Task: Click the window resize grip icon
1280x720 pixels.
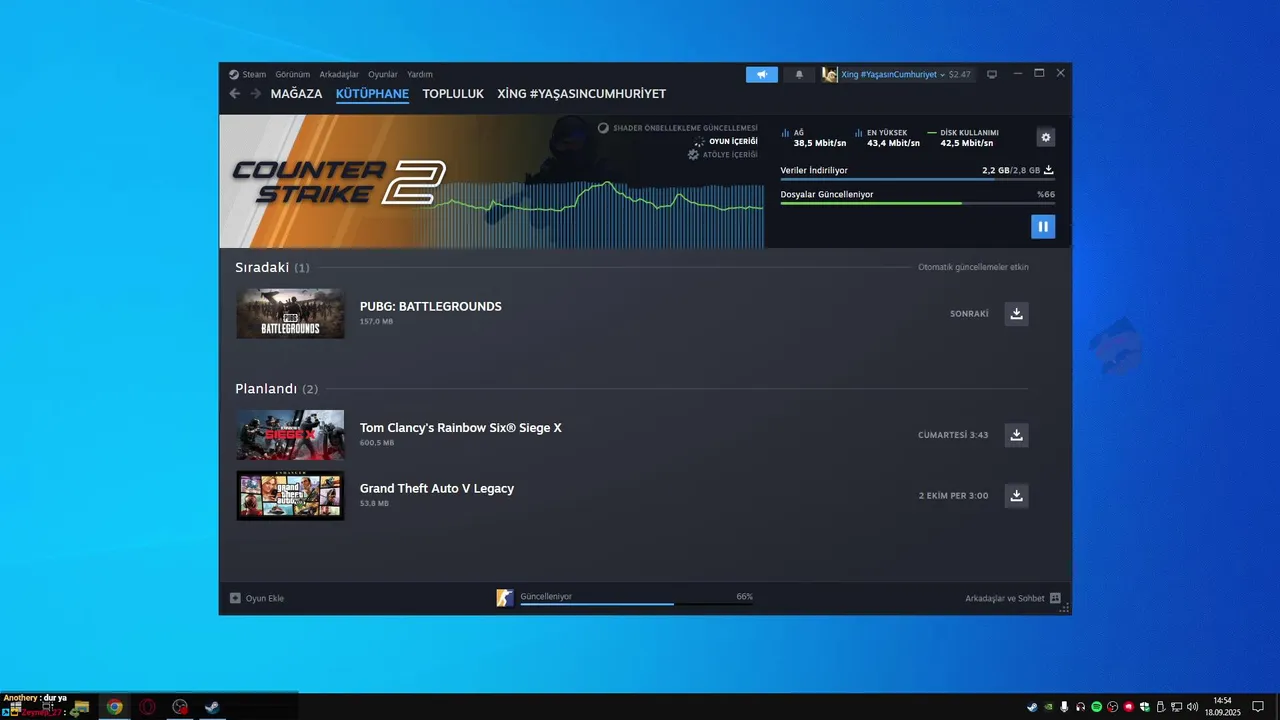Action: pos(1065,607)
